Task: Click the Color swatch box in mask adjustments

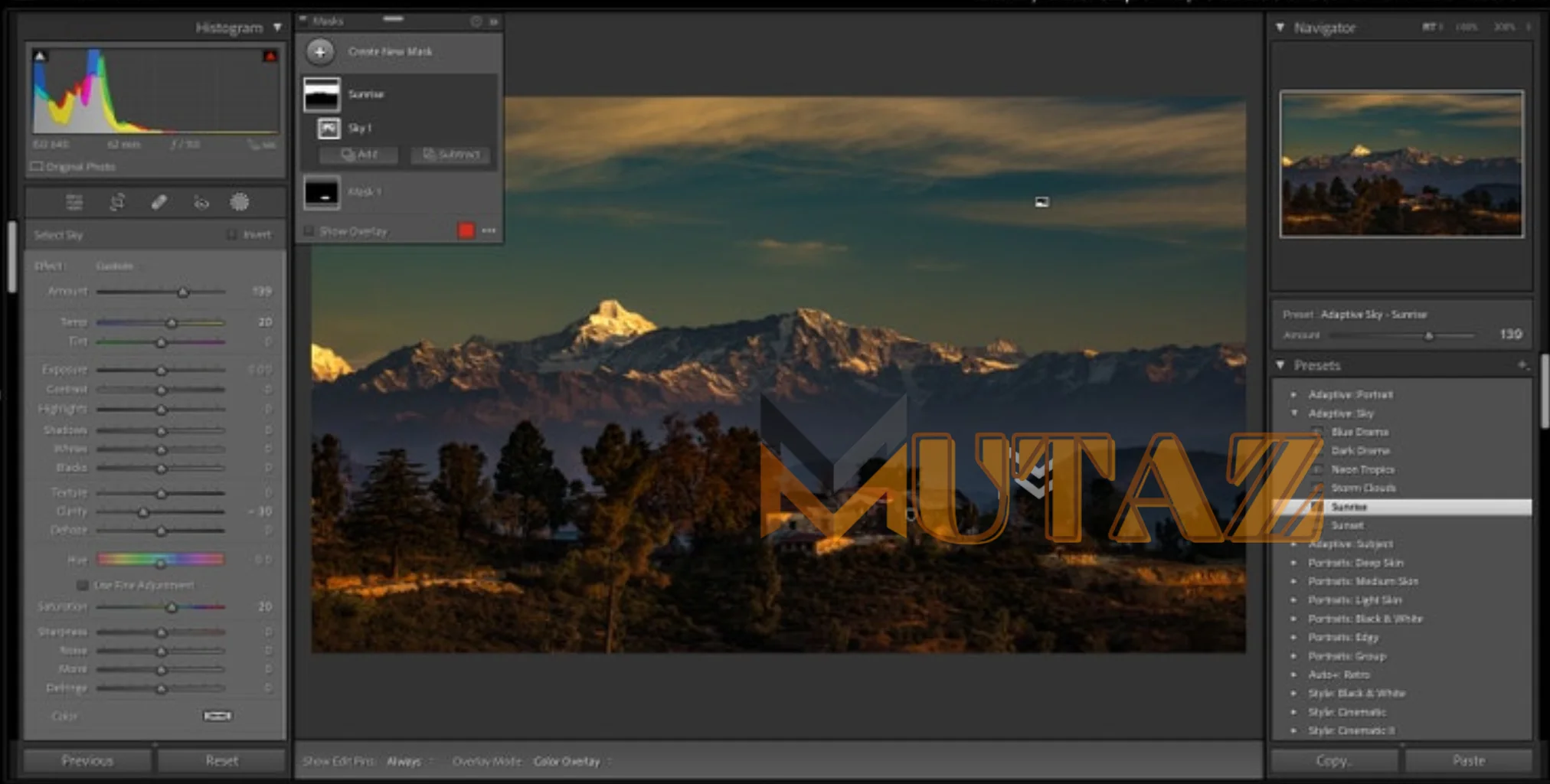Action: [217, 716]
